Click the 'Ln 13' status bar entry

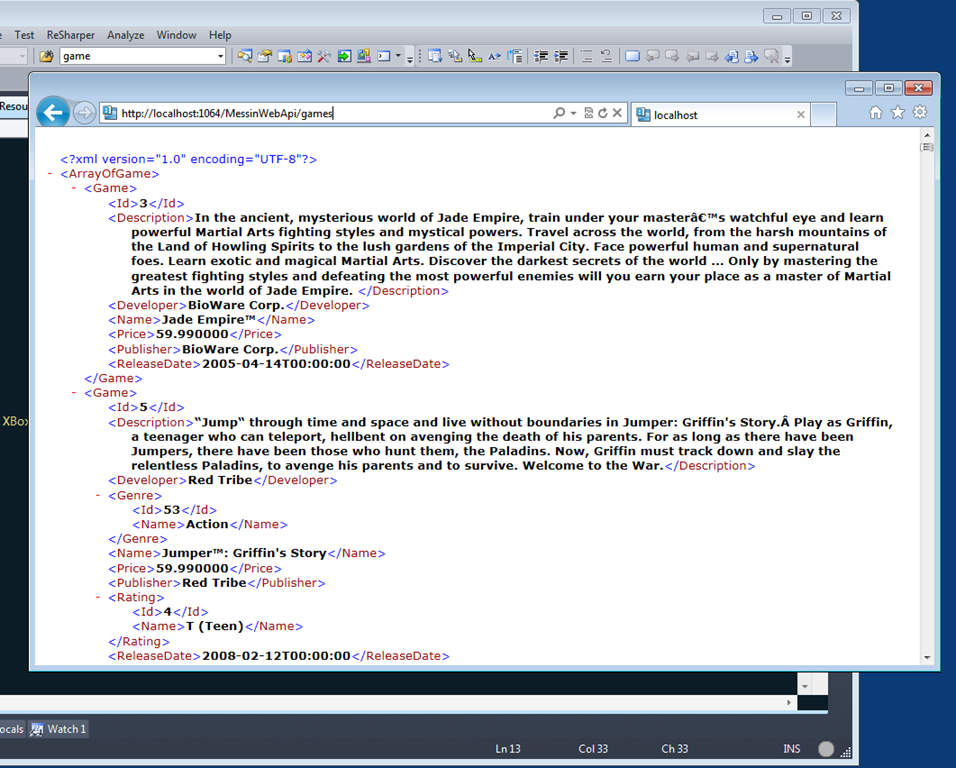coord(508,748)
